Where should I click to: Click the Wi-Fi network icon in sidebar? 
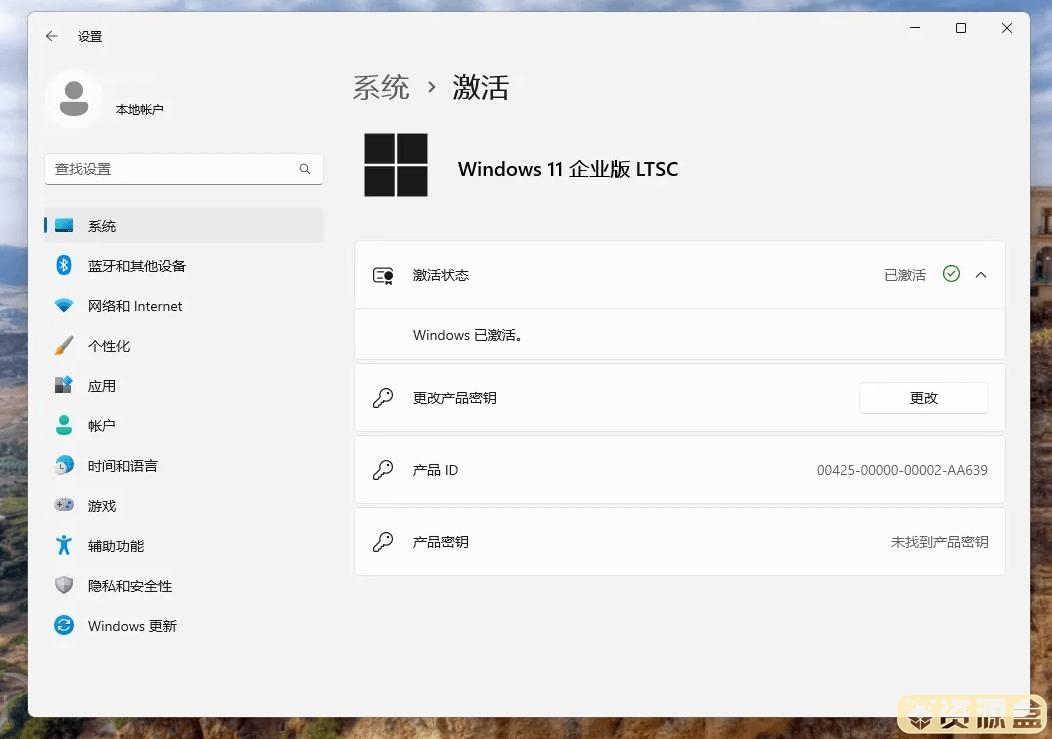coord(64,305)
